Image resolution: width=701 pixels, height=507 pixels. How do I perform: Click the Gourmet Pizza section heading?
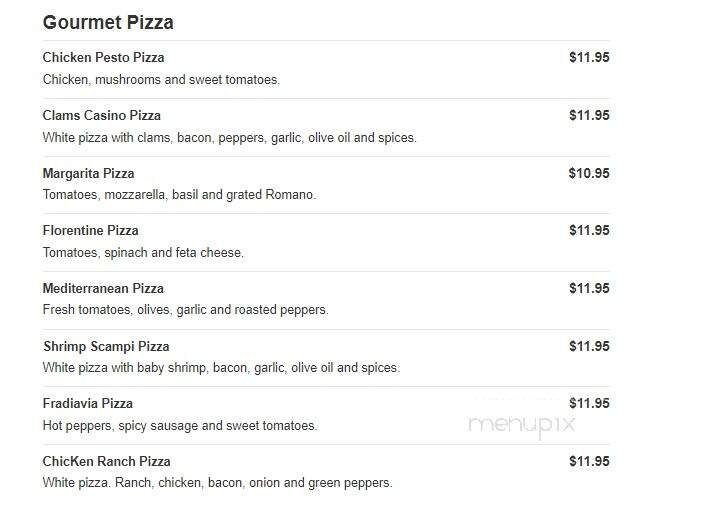coord(108,22)
